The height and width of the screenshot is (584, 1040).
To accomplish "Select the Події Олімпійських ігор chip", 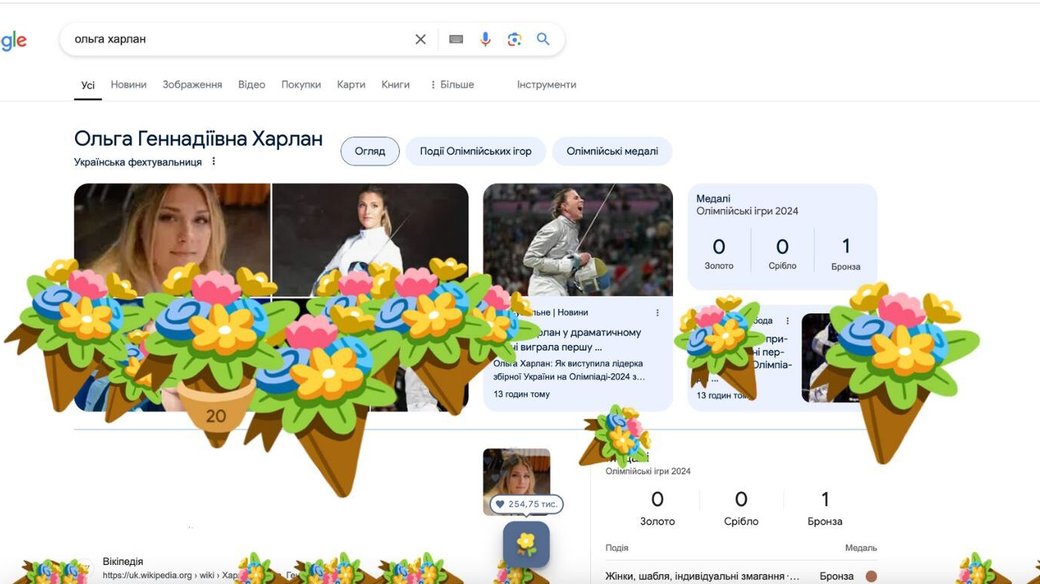I will (x=475, y=151).
